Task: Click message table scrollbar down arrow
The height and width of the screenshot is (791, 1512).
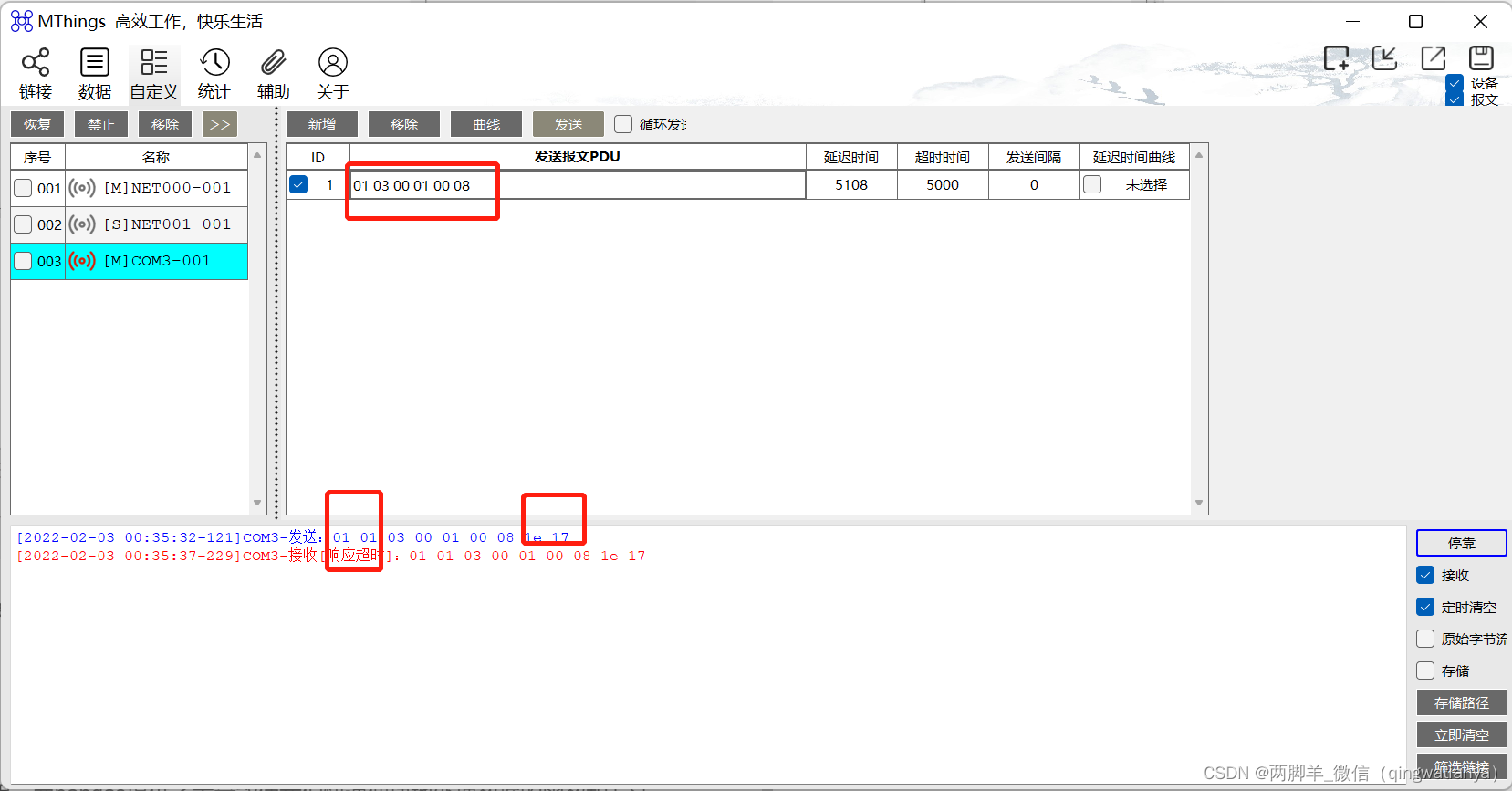Action: point(1199,503)
